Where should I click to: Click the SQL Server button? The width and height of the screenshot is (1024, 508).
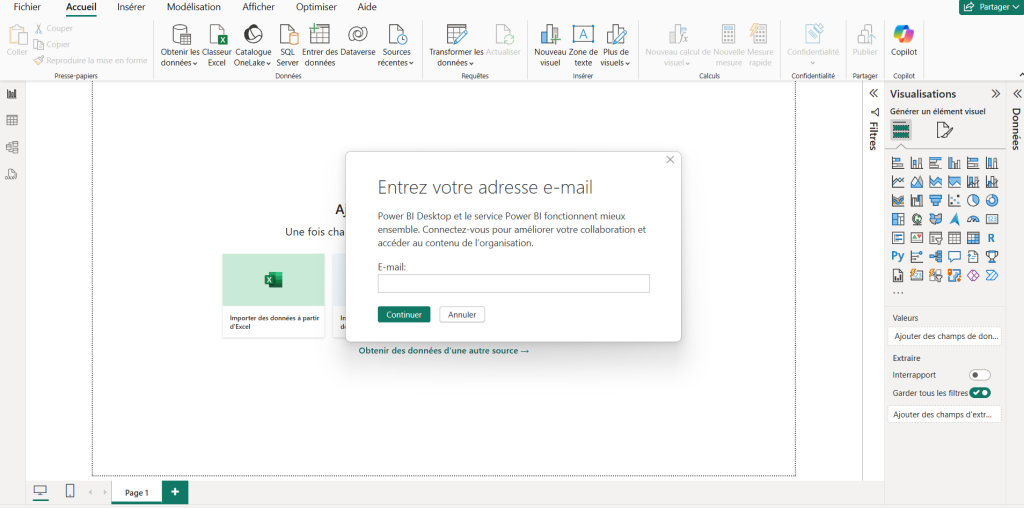(x=288, y=46)
